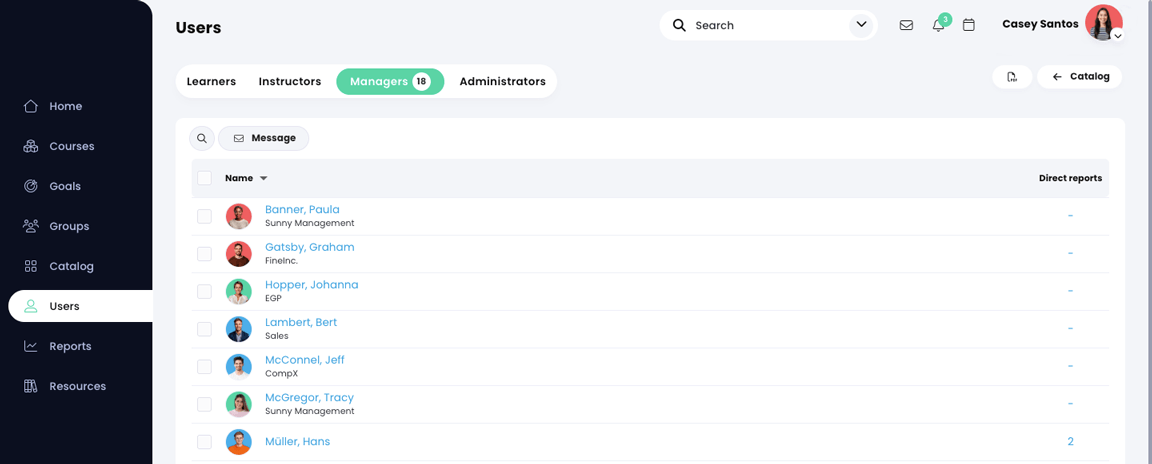
Task: Open Lambert, Bert profile link
Action: tap(300, 322)
